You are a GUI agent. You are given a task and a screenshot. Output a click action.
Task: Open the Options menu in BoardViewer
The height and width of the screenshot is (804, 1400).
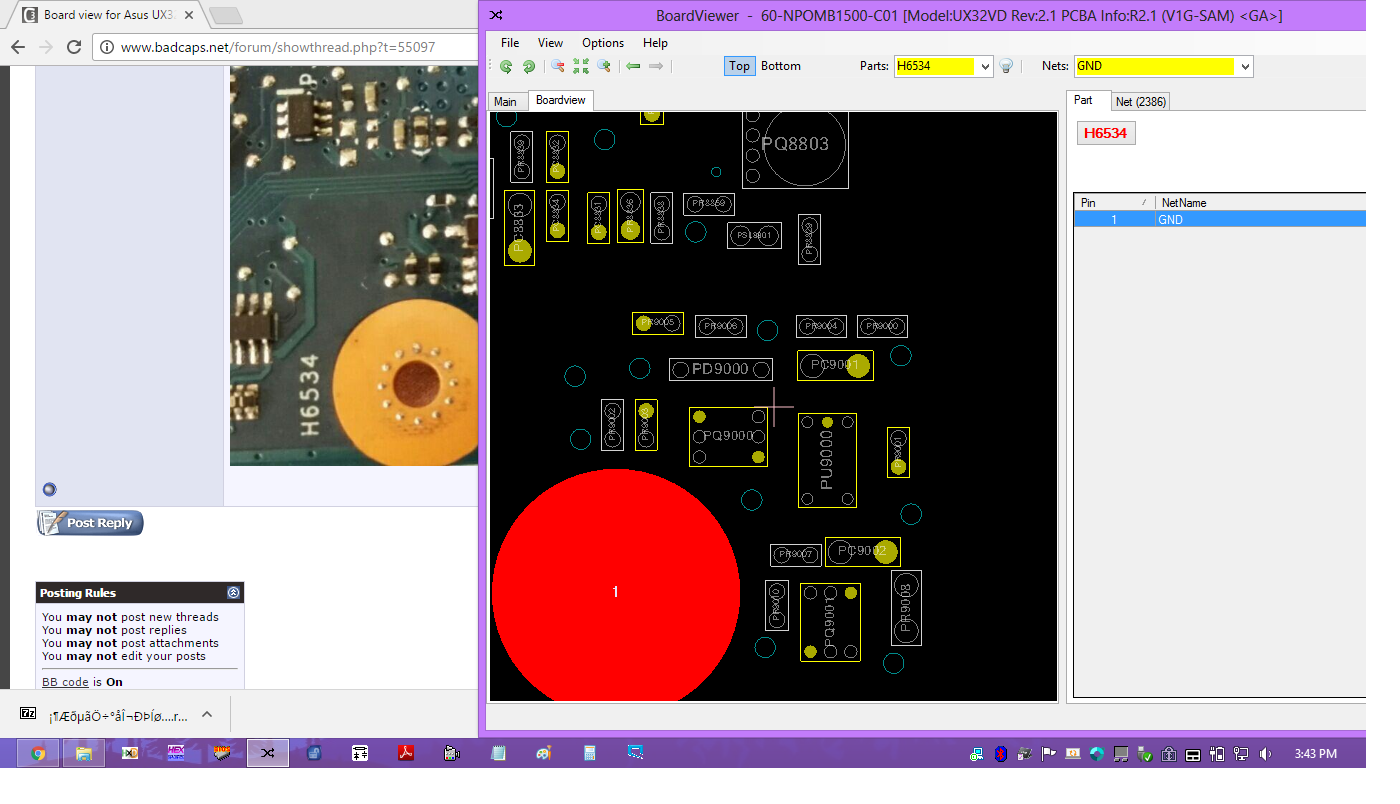(603, 43)
